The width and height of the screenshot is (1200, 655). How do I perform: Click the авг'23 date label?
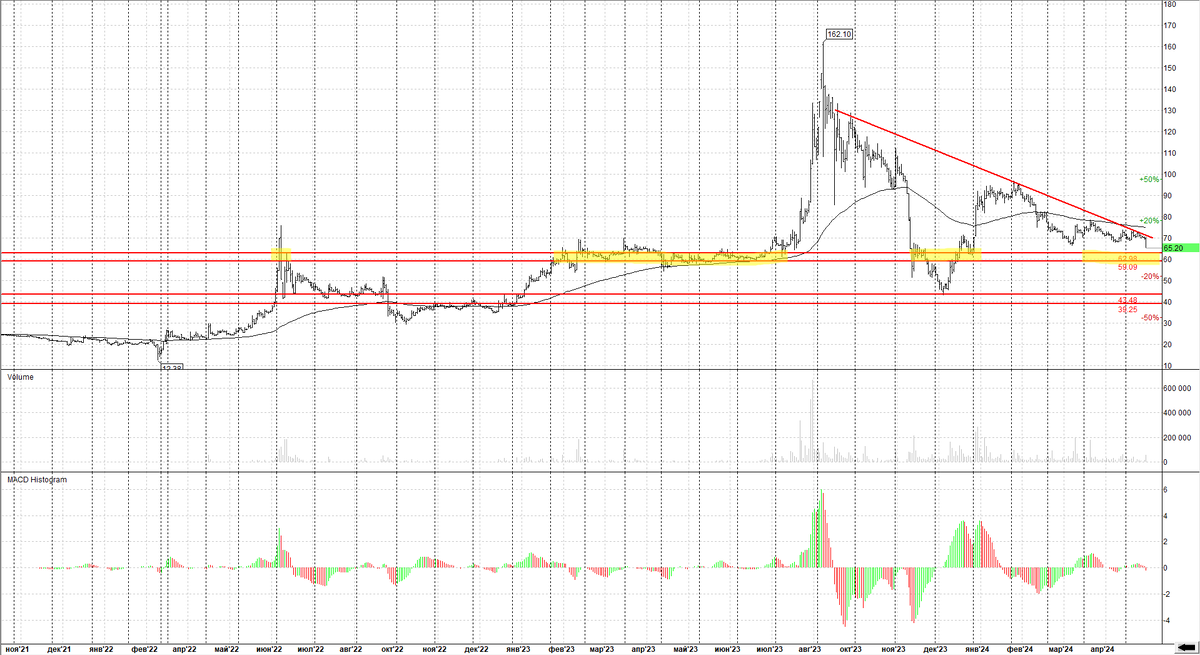(811, 649)
